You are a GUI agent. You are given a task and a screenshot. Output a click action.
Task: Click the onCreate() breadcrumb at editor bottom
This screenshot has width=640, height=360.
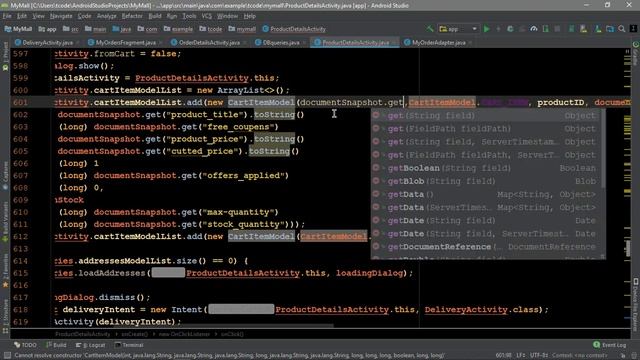(x=134, y=334)
